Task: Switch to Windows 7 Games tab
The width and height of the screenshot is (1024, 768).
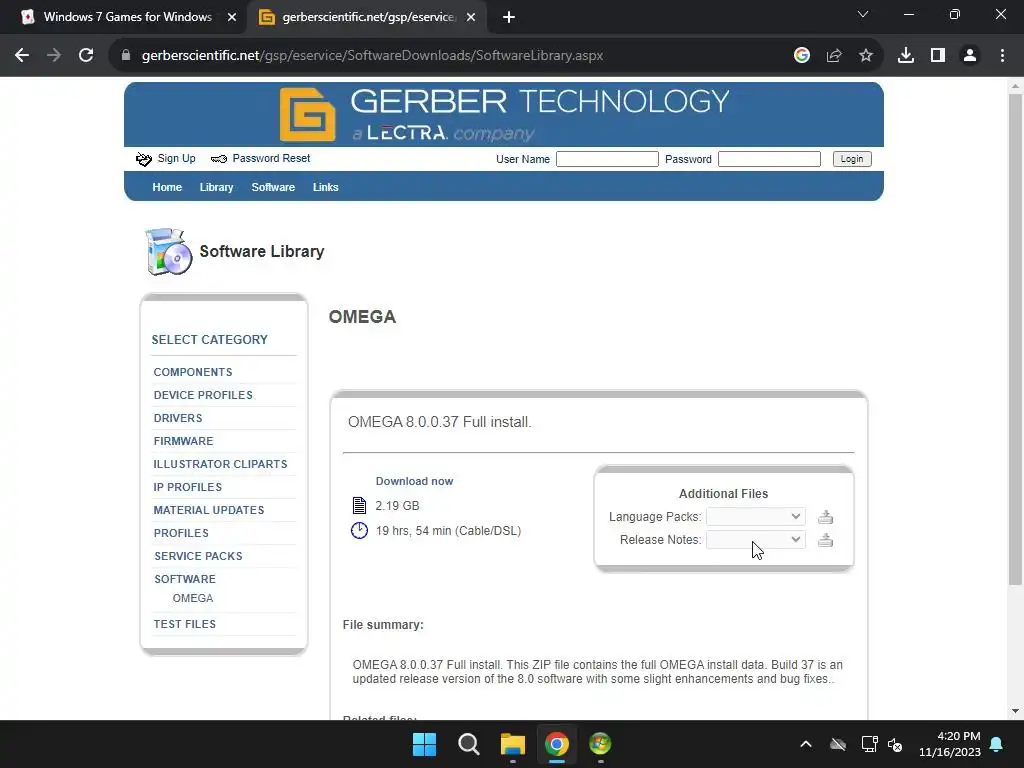Action: point(127,17)
